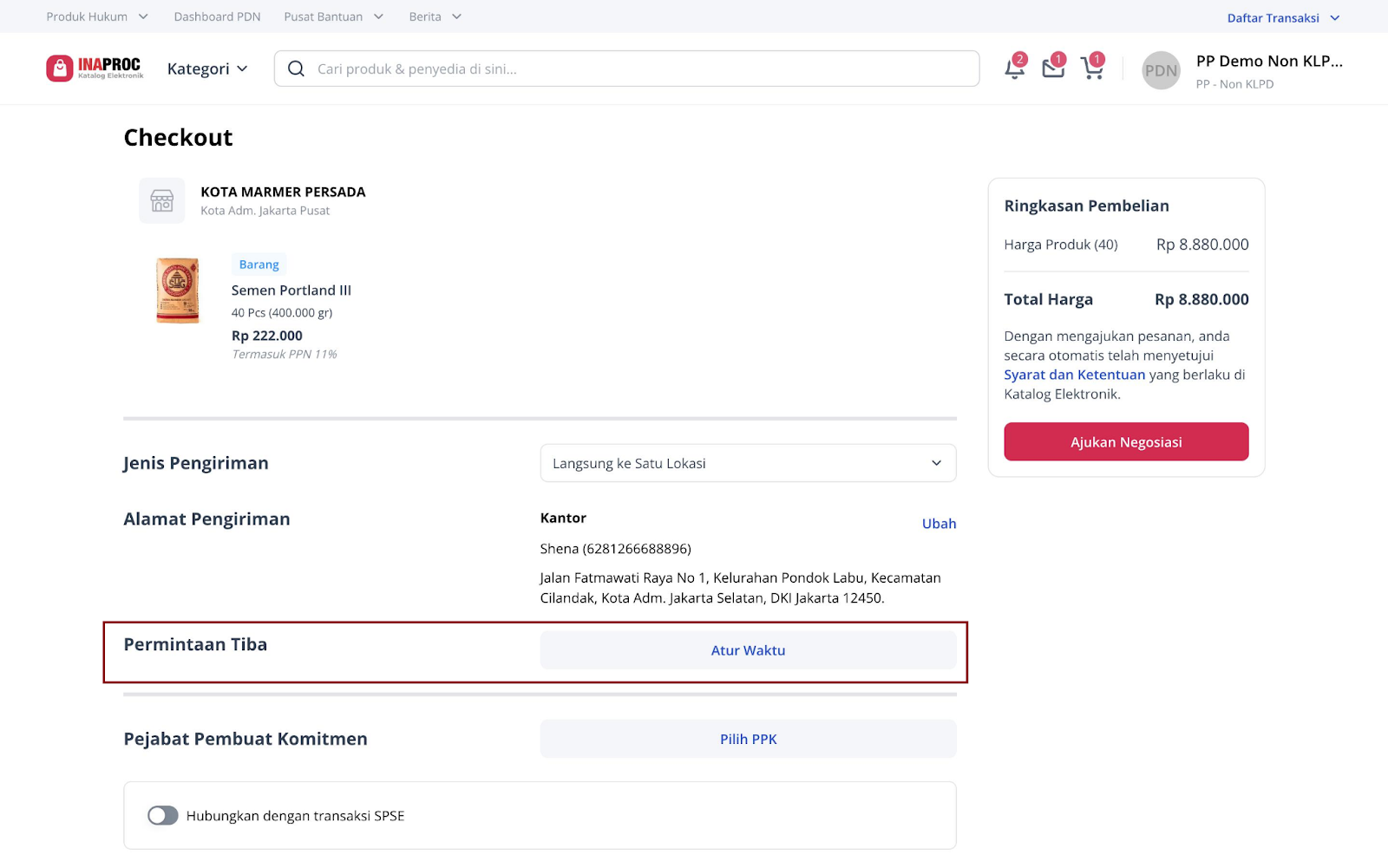Open the Semen Portland III product image
This screenshot has width=1388, height=868.
pyautogui.click(x=178, y=290)
